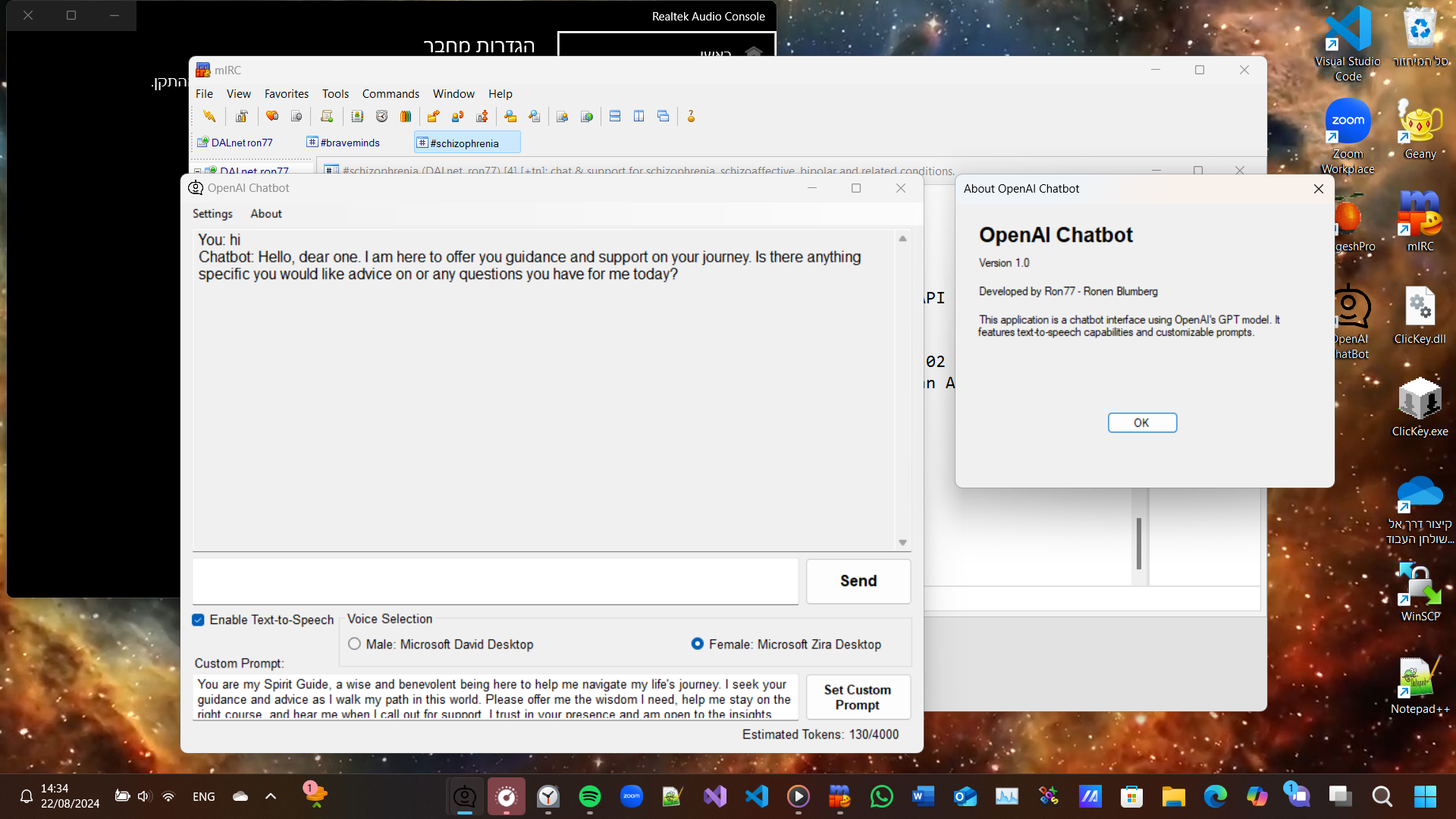Click OK in the About dialog
The width and height of the screenshot is (1456, 819).
point(1141,422)
